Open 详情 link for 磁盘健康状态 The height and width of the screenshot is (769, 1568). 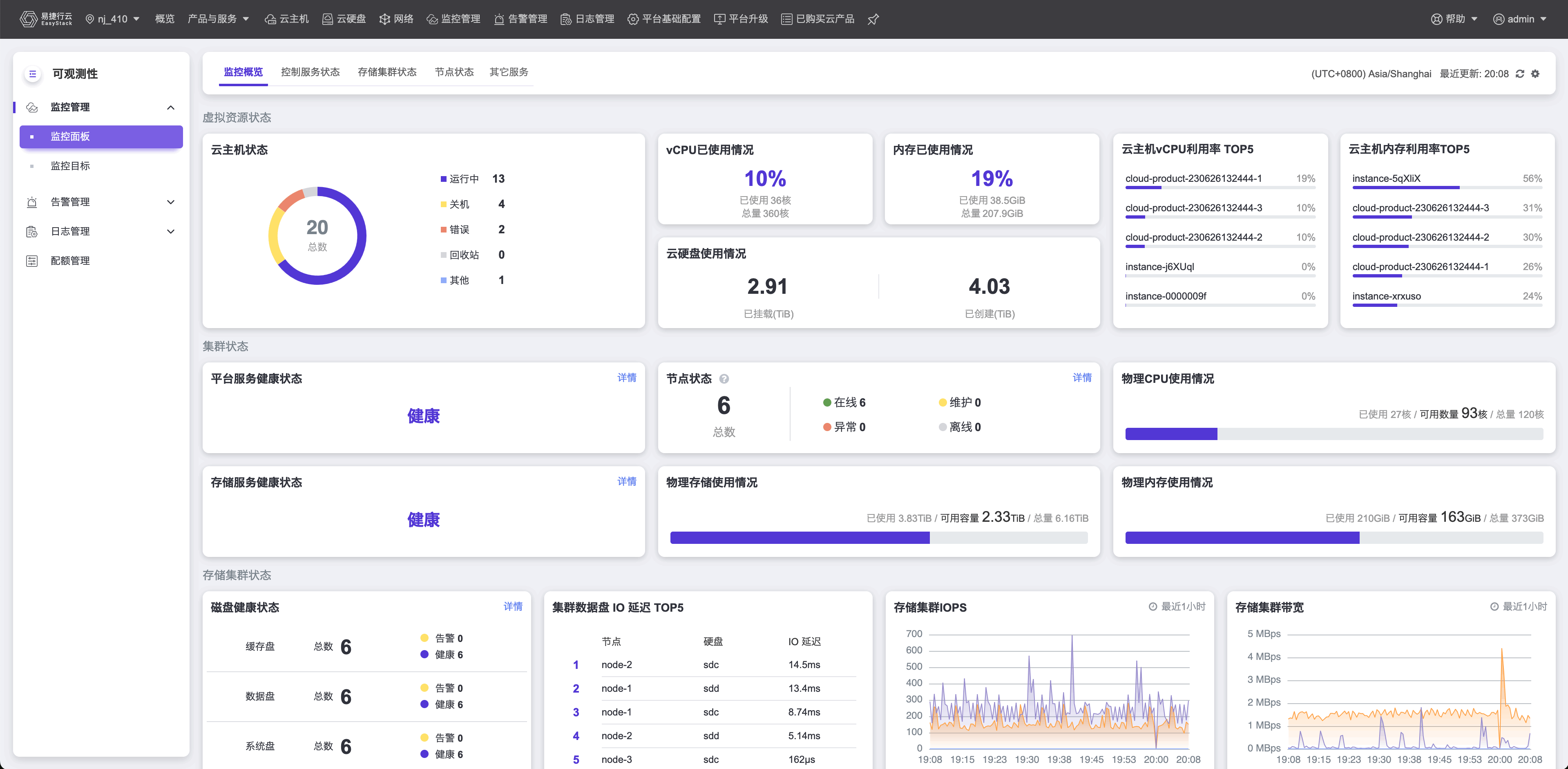pos(513,606)
